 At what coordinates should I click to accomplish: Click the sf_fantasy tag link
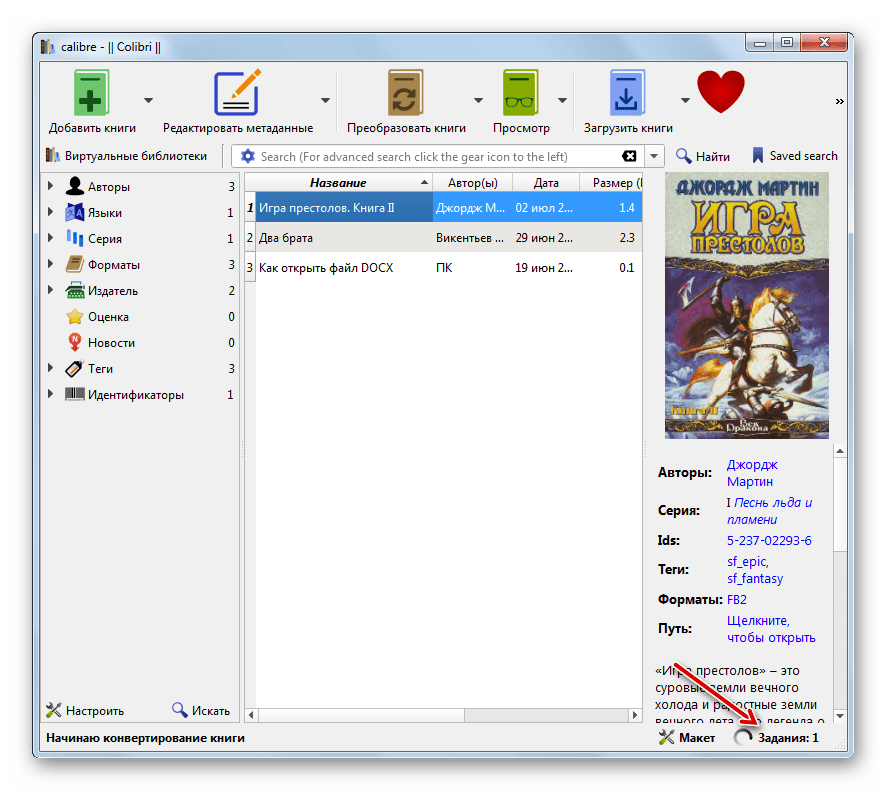[755, 578]
